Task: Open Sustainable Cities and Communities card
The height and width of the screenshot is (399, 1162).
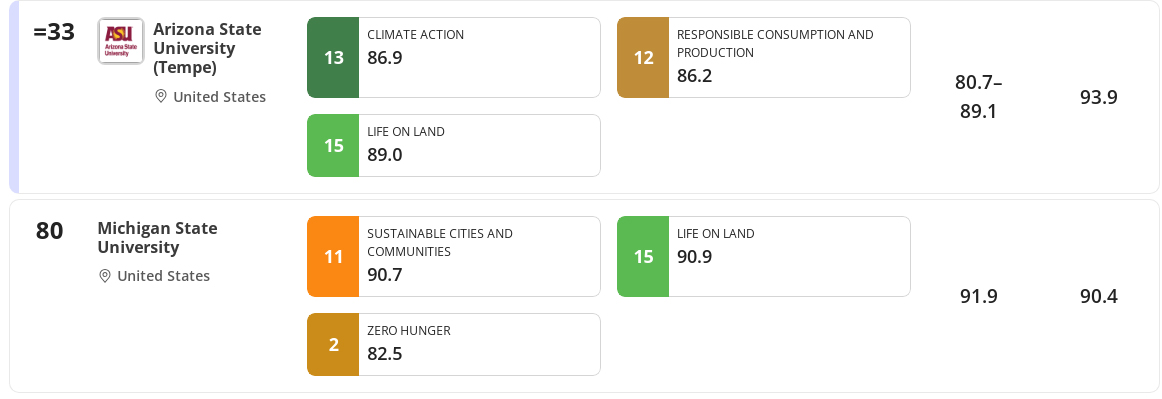Action: click(x=454, y=257)
